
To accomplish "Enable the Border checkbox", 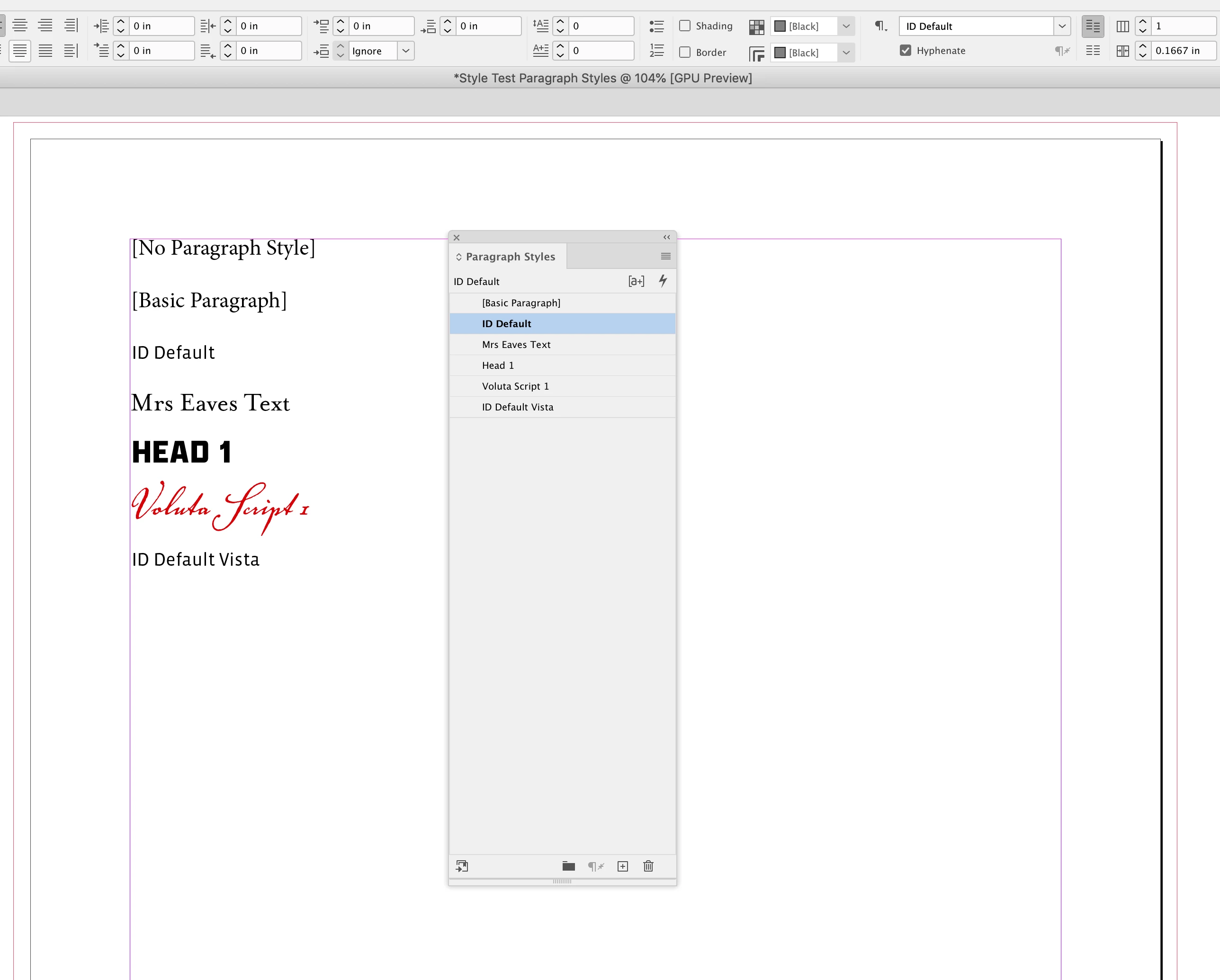I will [x=685, y=52].
